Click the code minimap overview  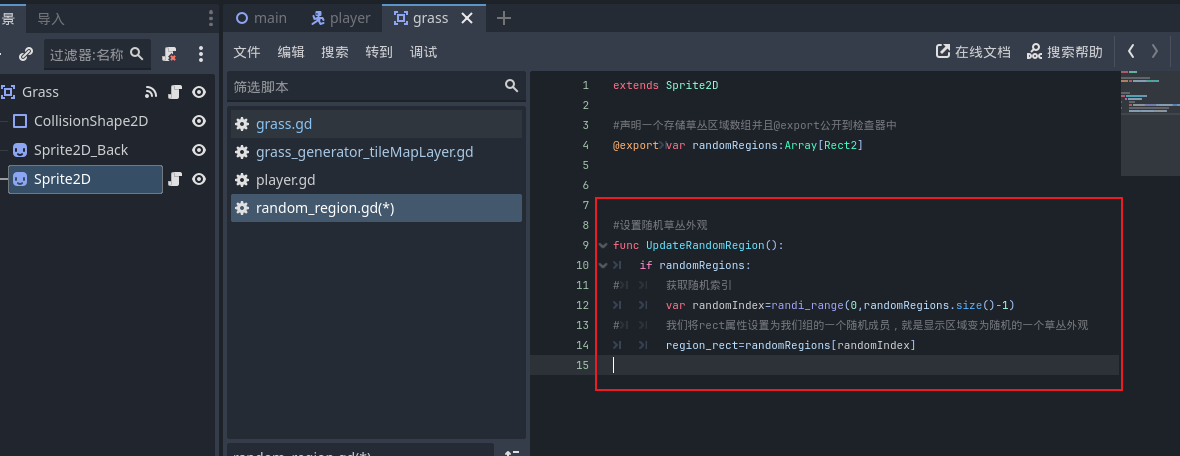coord(1150,123)
